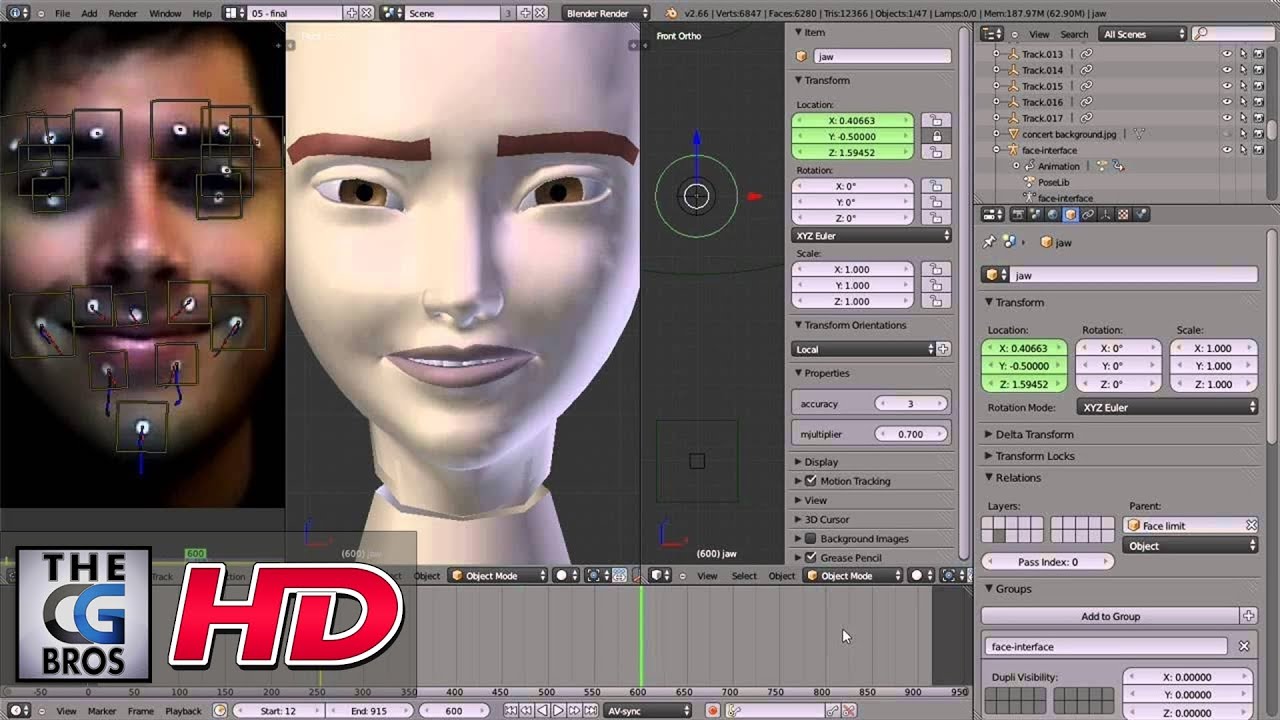
Task: Open the outliner Search menu
Action: [1074, 34]
